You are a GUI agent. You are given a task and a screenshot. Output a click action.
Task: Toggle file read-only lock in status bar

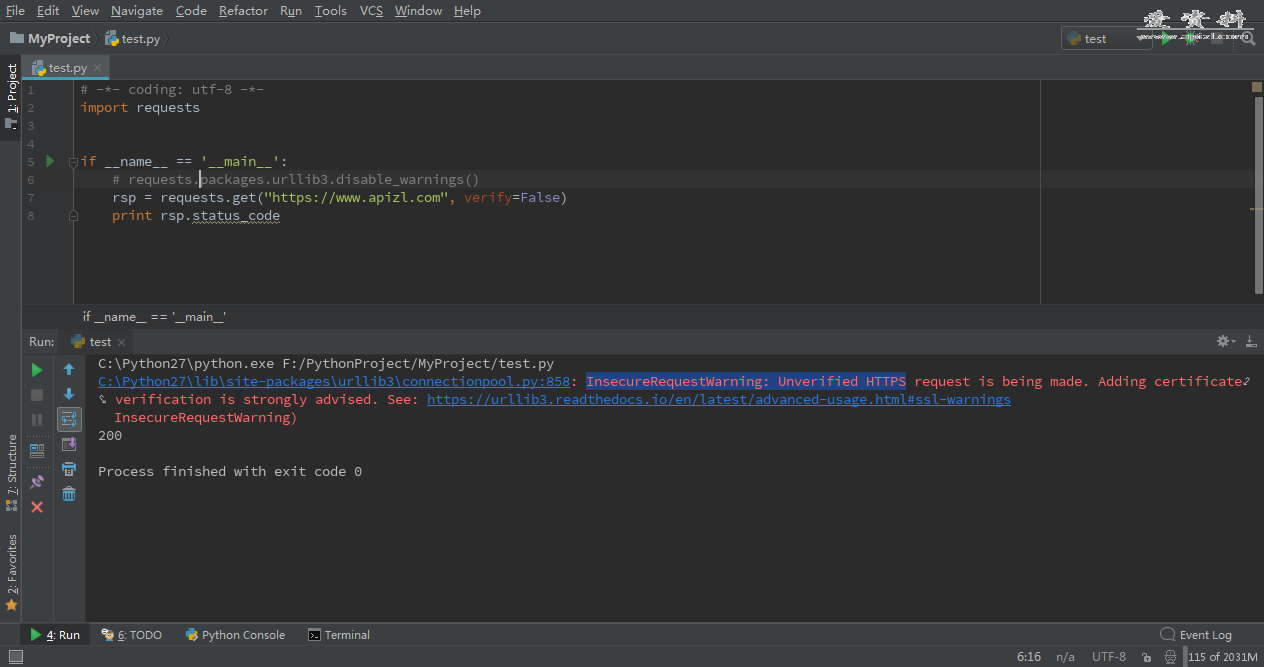1146,656
